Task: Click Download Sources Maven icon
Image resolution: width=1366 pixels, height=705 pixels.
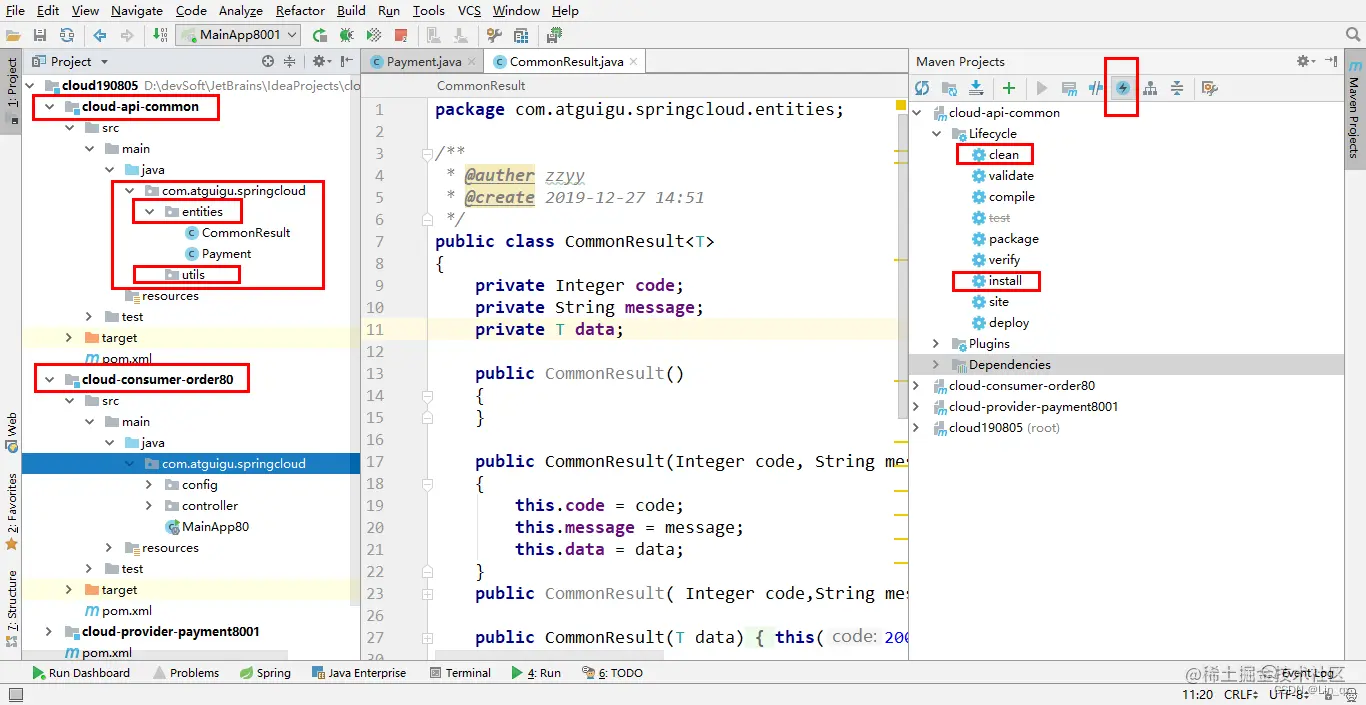Action: (x=976, y=88)
